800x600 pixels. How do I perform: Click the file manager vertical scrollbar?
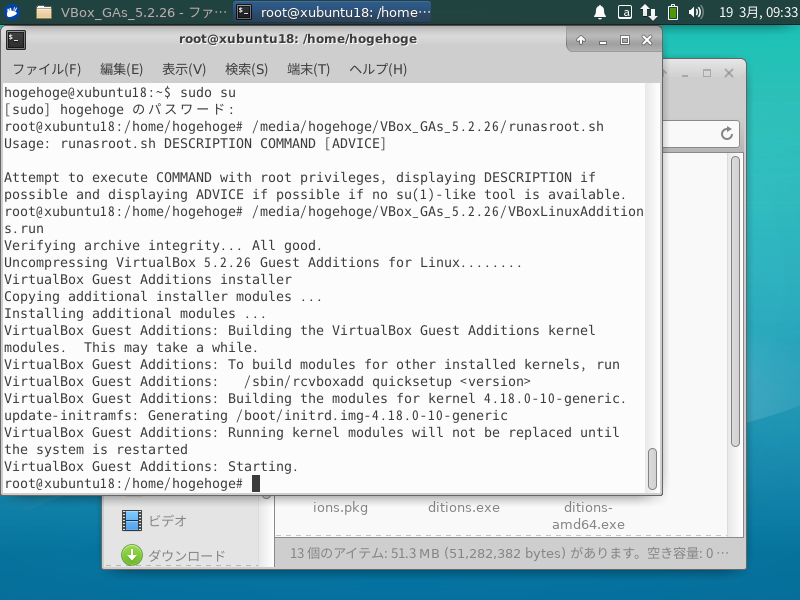(735, 302)
